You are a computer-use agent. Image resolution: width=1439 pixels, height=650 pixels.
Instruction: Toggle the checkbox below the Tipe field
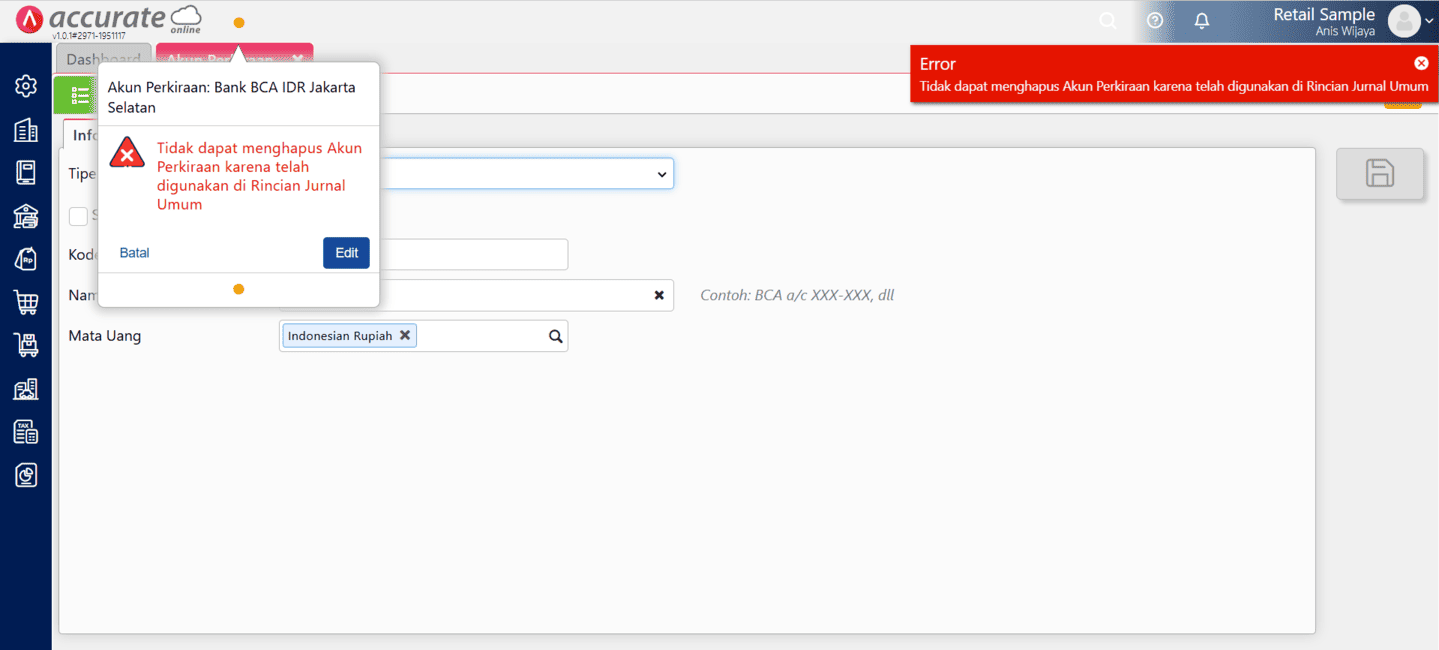(x=78, y=216)
